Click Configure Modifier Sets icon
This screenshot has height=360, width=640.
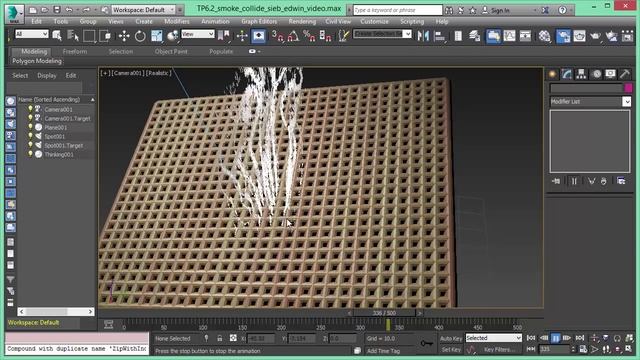621,181
